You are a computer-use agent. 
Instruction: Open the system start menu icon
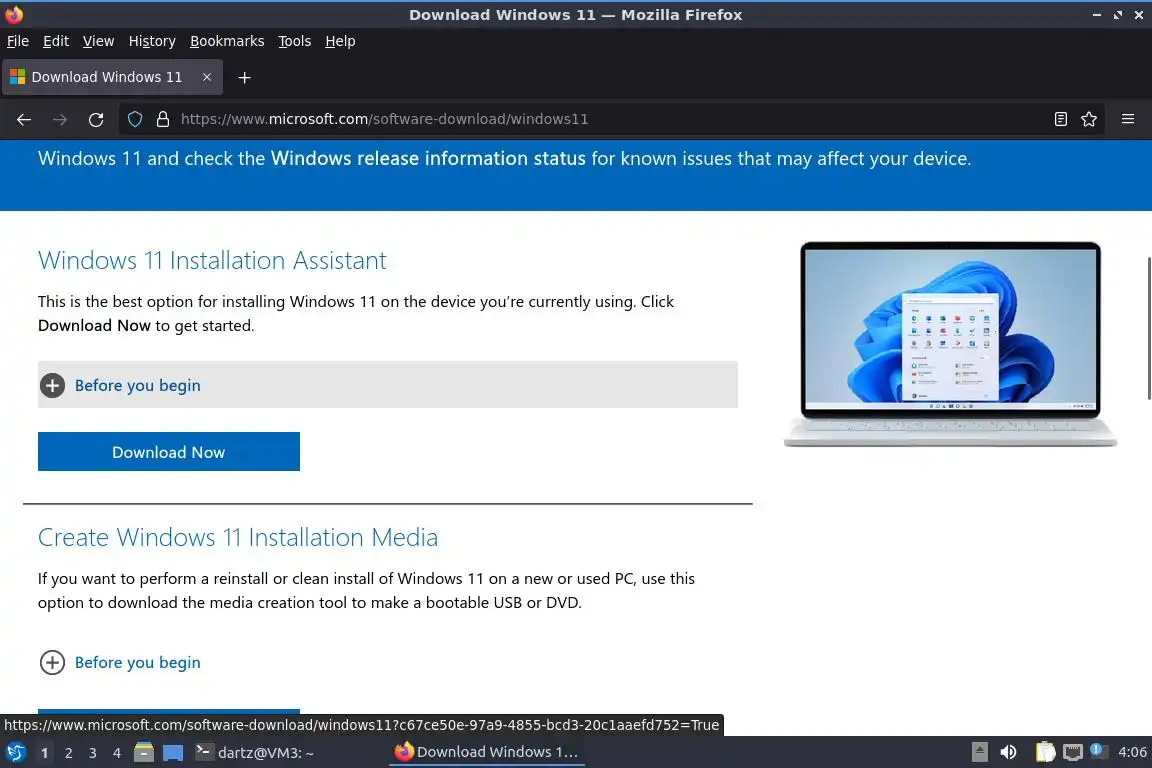pos(15,753)
